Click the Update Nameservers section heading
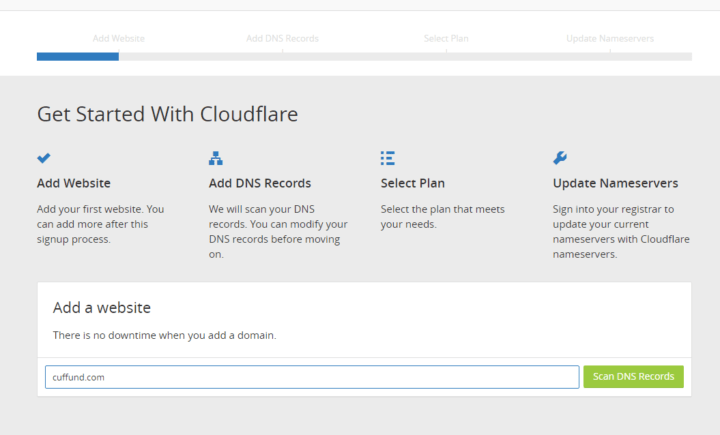The image size is (720, 435). click(615, 183)
